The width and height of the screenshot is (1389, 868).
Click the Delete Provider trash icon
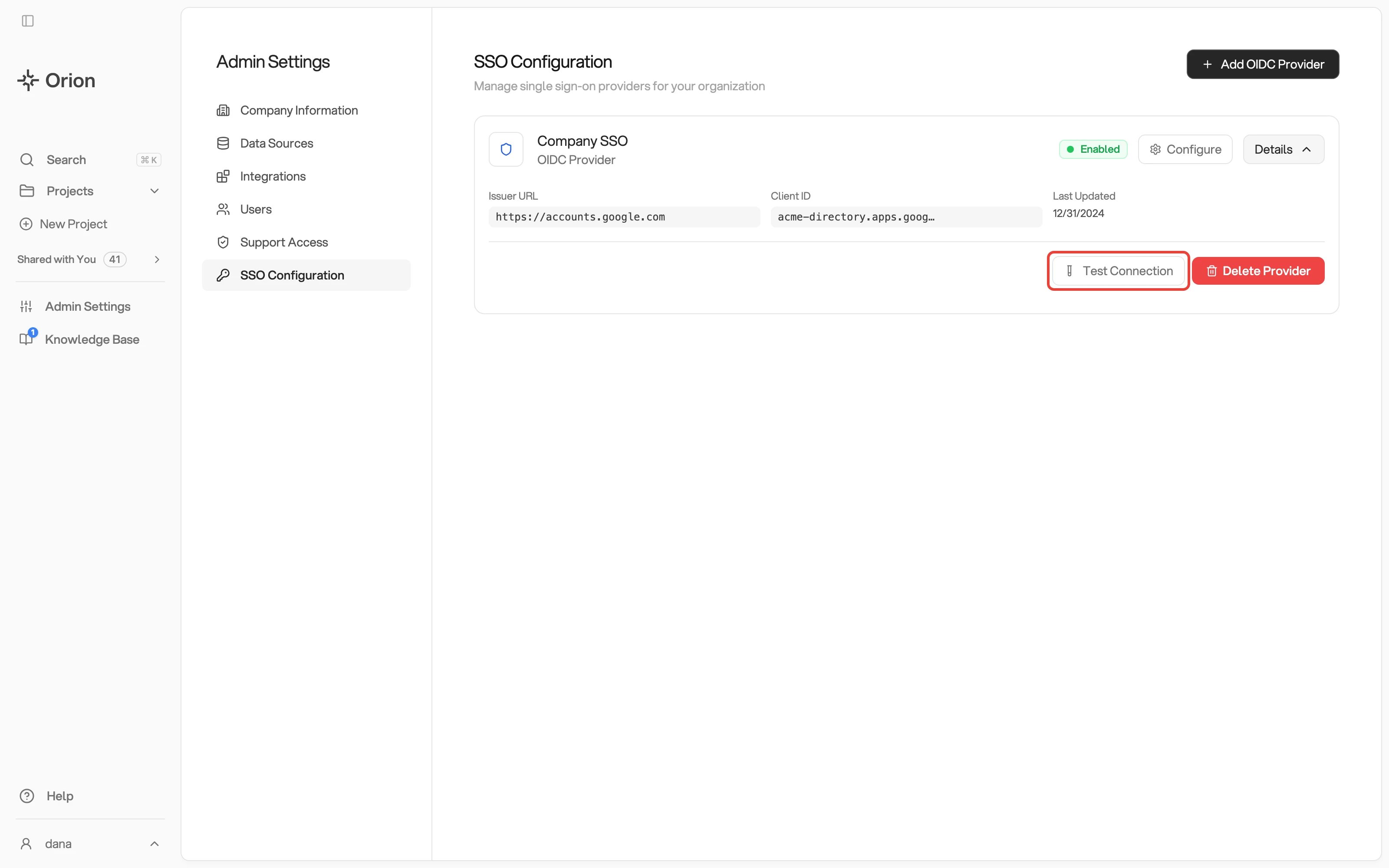(x=1211, y=271)
